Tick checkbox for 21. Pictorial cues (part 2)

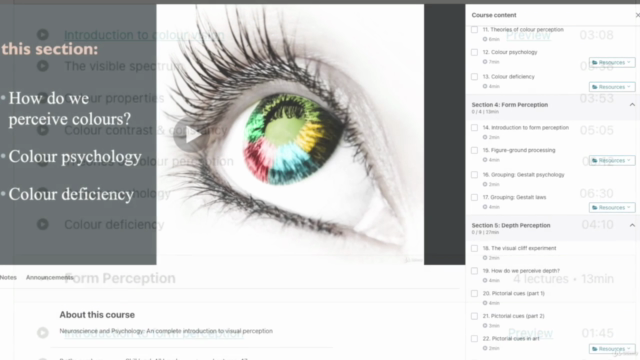(474, 316)
